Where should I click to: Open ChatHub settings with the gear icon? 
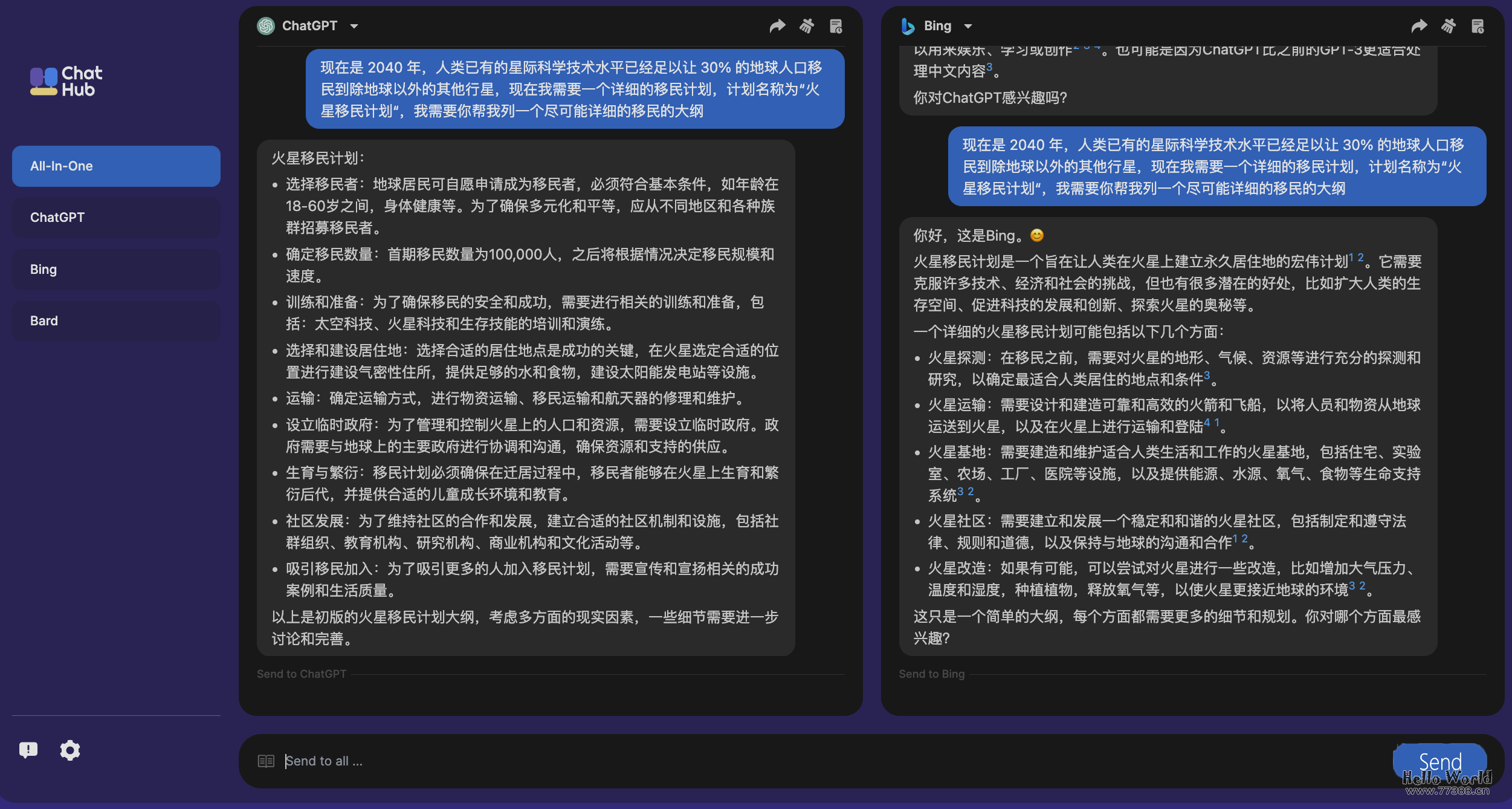[69, 750]
